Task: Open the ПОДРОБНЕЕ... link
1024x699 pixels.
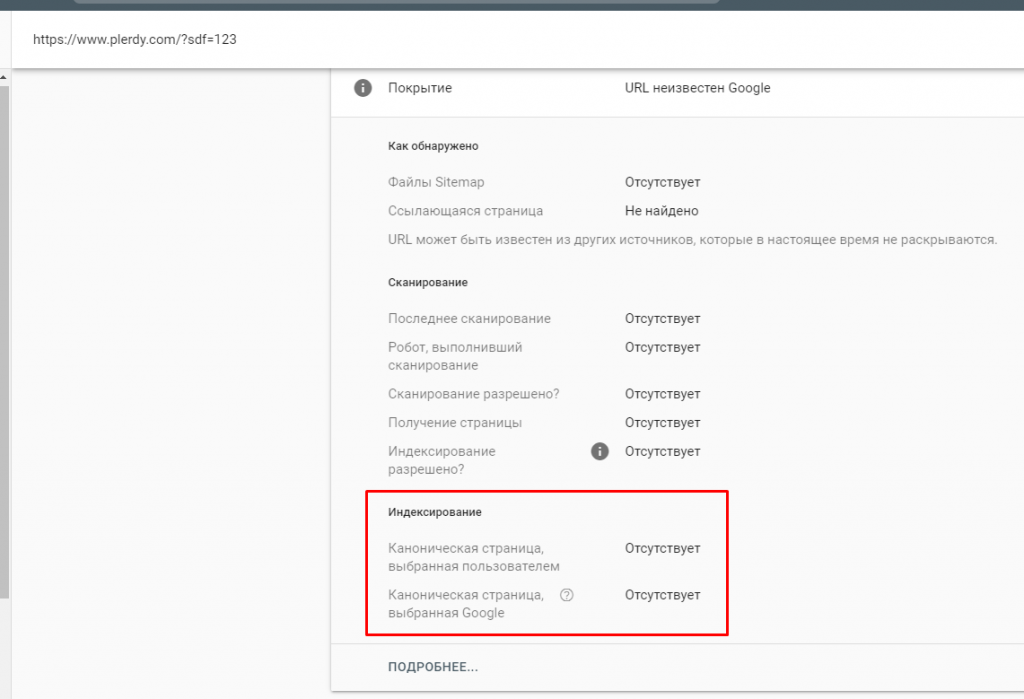Action: pos(433,667)
